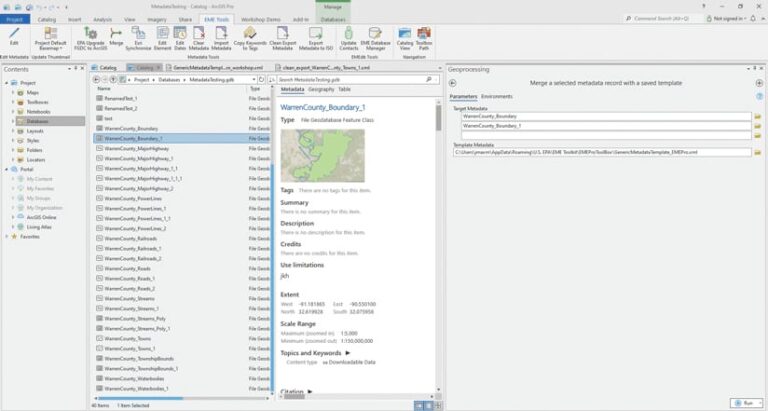Click the Name column header
The height and width of the screenshot is (411, 768).
pos(103,89)
